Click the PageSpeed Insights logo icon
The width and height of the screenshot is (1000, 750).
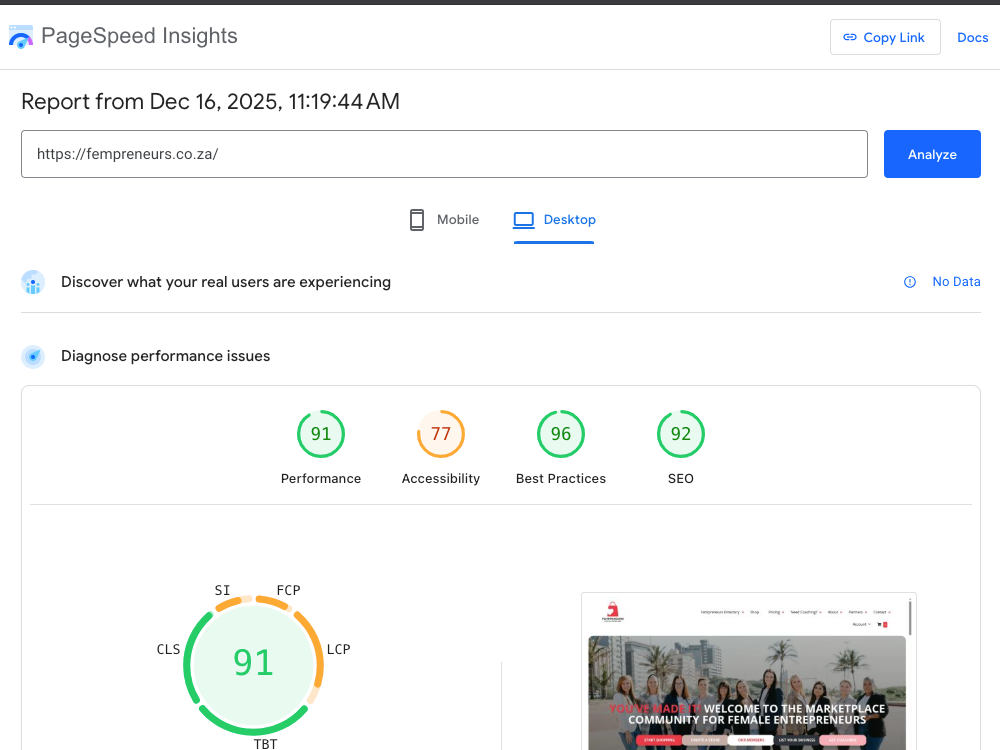pyautogui.click(x=20, y=37)
